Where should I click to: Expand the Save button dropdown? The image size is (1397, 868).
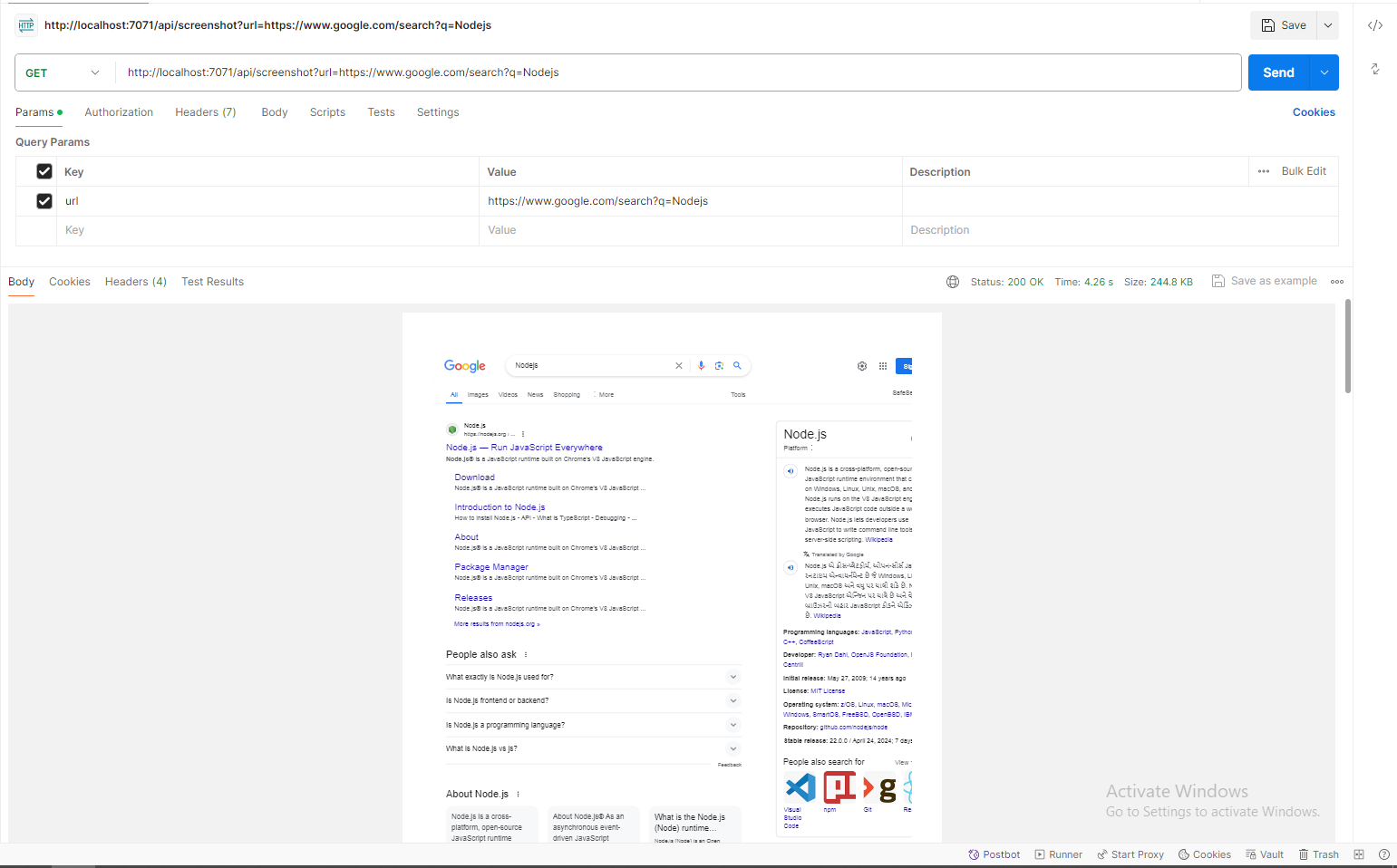[1327, 24]
